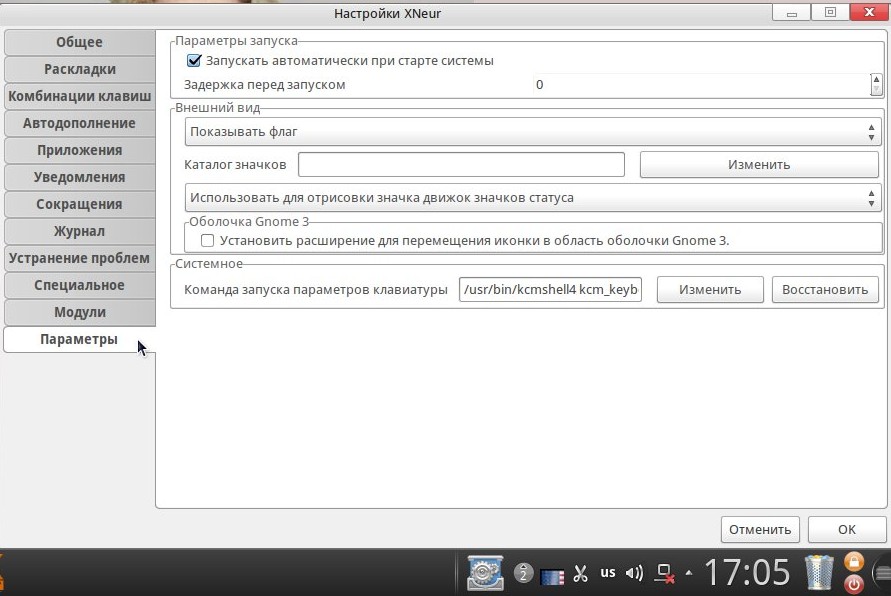Screen dimensions: 891x596
Task: Click the volume speaker tray icon
Action: tap(633, 574)
